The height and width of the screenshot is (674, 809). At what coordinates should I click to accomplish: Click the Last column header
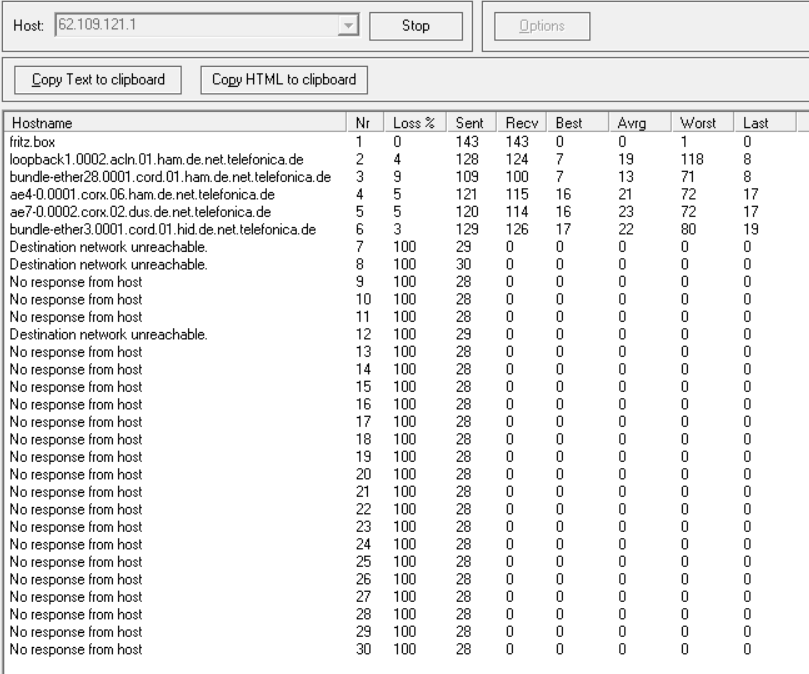[x=765, y=123]
